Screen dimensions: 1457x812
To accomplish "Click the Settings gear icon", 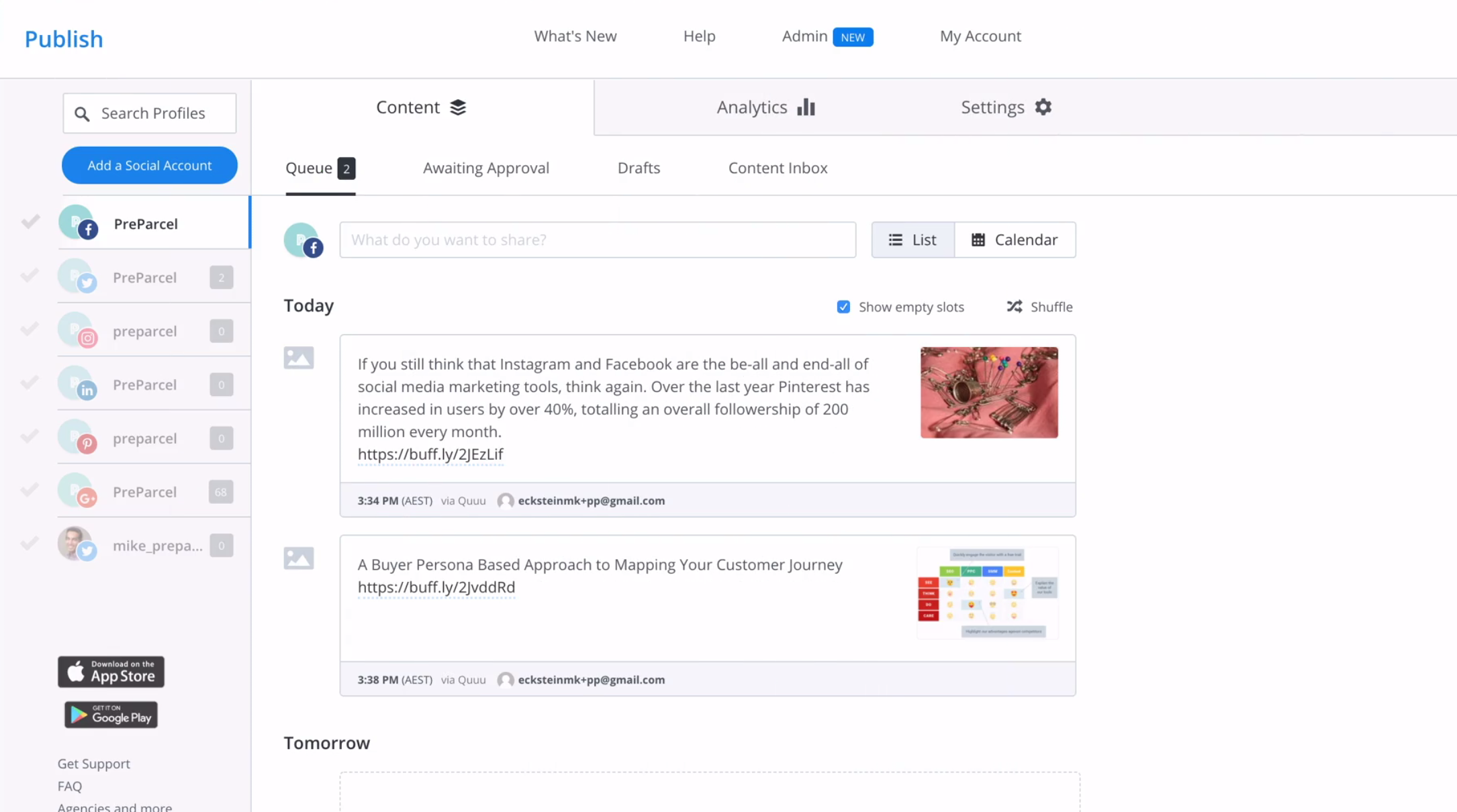I will click(x=1043, y=107).
